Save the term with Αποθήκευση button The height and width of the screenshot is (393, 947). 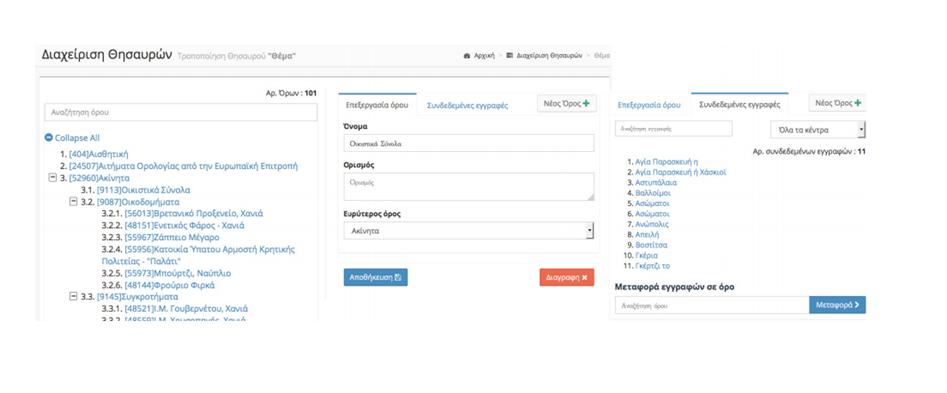click(x=376, y=277)
